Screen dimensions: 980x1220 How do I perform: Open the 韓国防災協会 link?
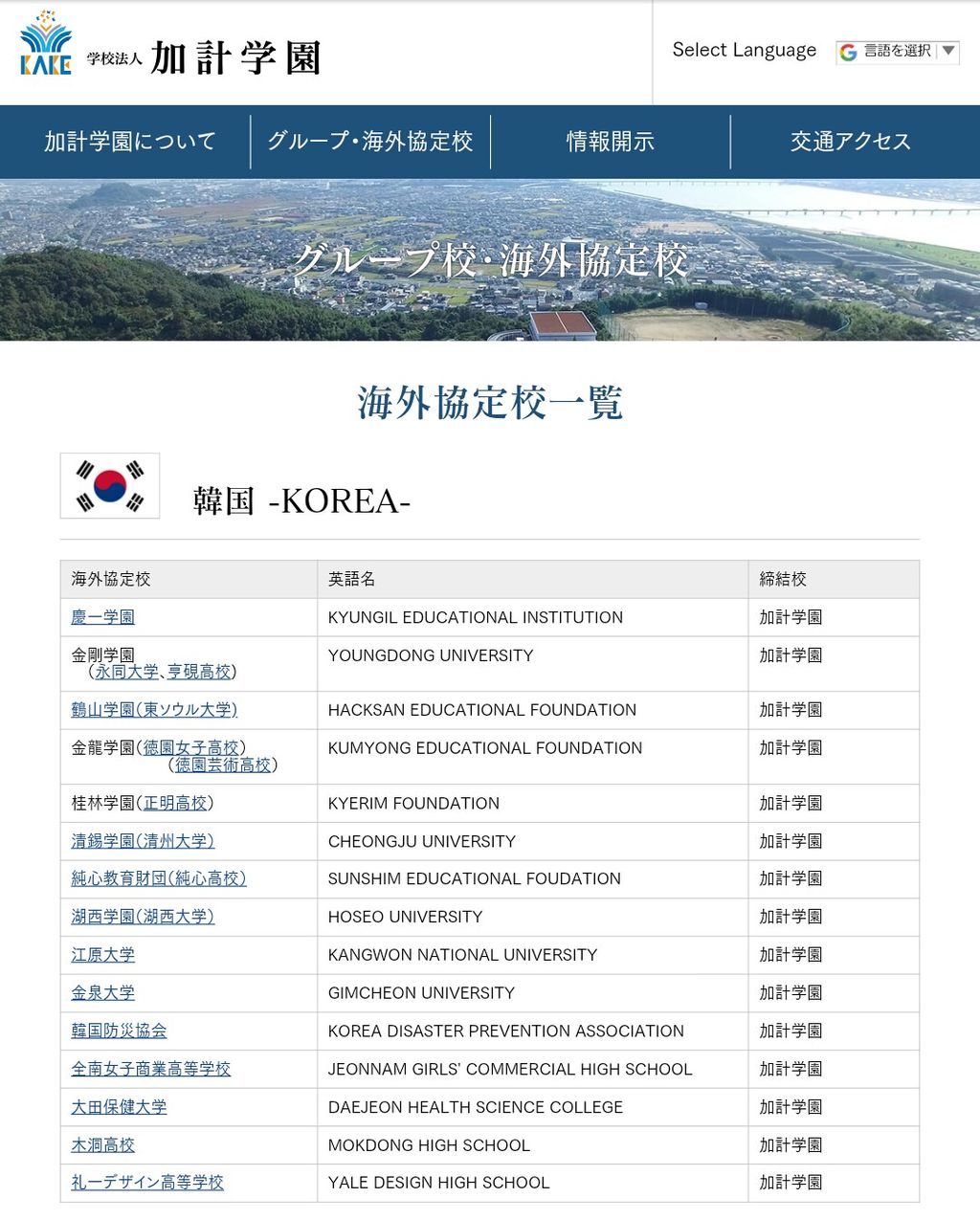click(x=120, y=1031)
